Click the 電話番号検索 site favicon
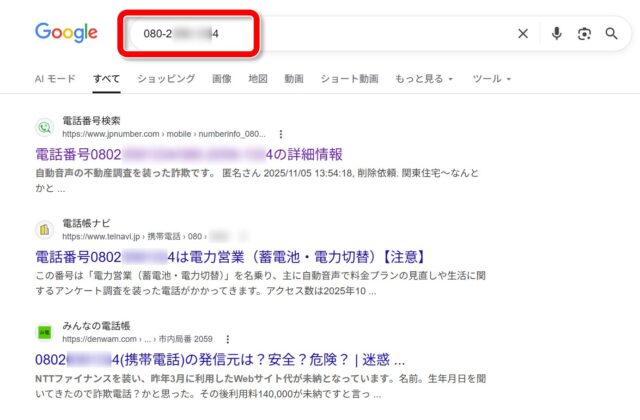 tap(44, 127)
